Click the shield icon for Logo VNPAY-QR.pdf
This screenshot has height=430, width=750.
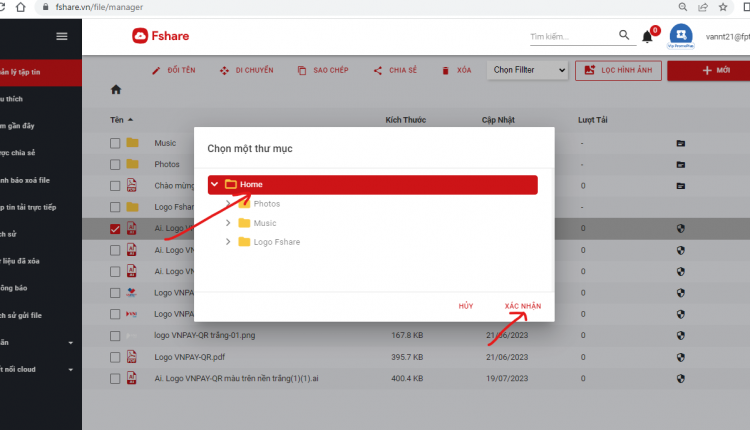pos(681,357)
